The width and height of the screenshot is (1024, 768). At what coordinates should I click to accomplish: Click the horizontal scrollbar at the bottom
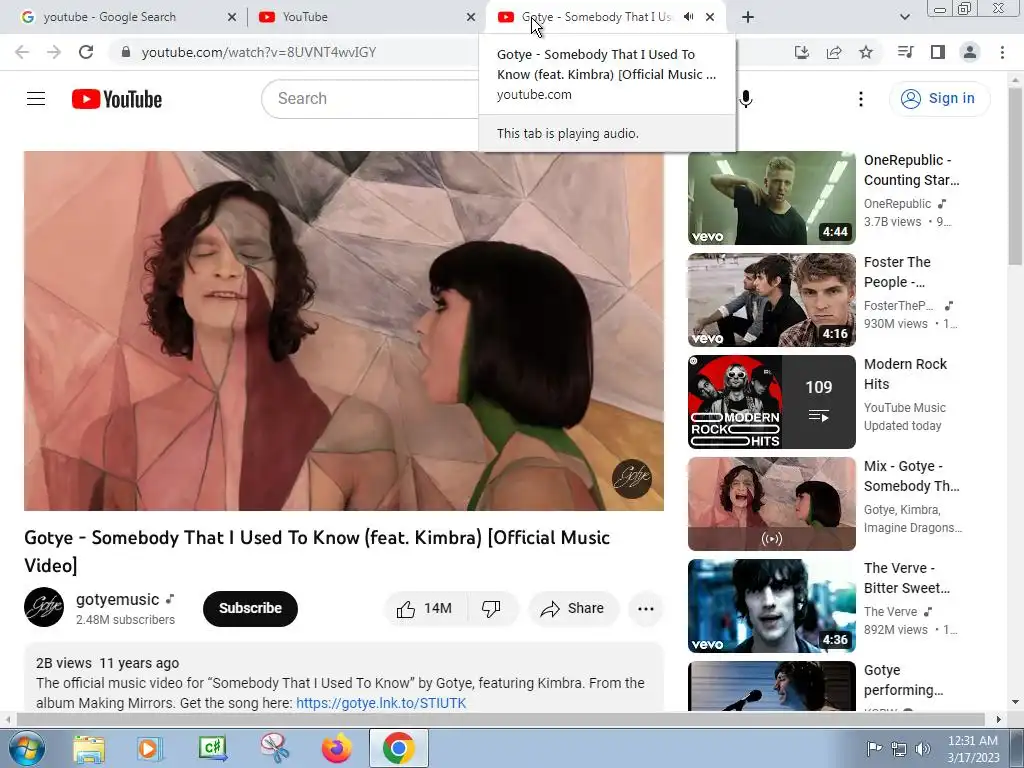(500, 720)
